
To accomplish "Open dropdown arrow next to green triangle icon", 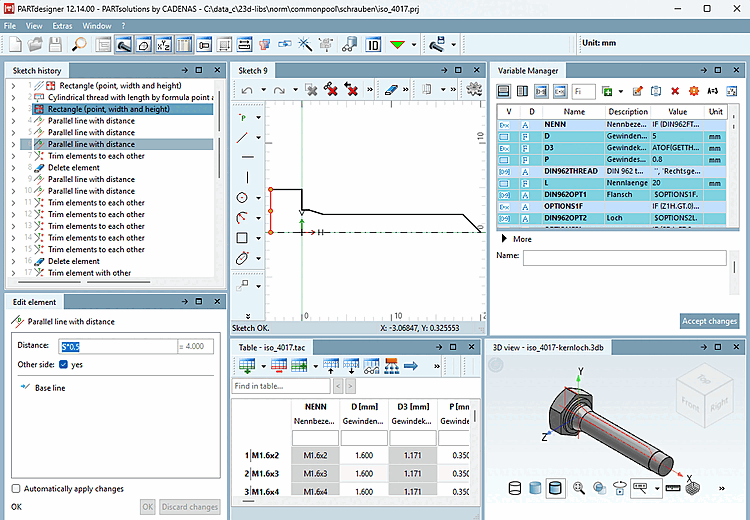I will point(414,45).
